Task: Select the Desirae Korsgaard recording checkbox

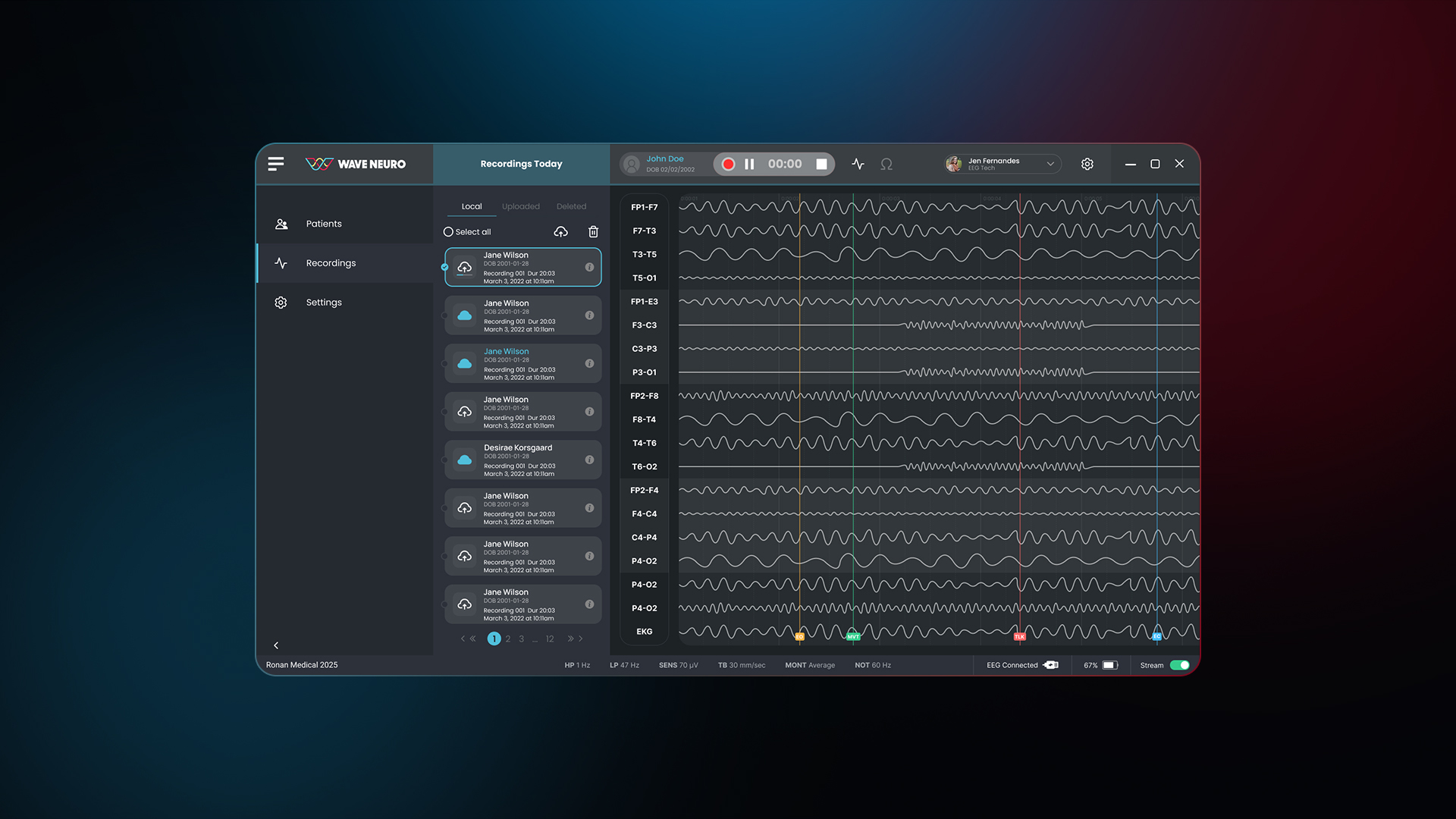Action: (x=444, y=460)
